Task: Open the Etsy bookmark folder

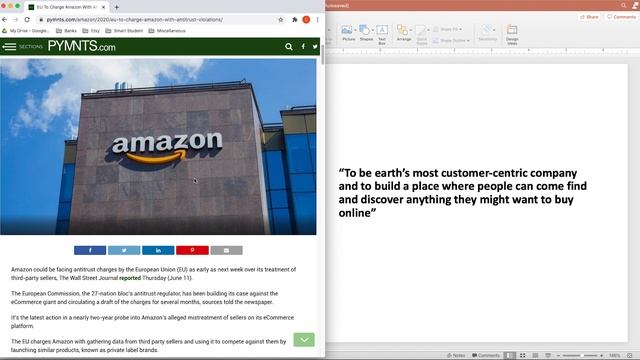Action: pyautogui.click(x=91, y=31)
